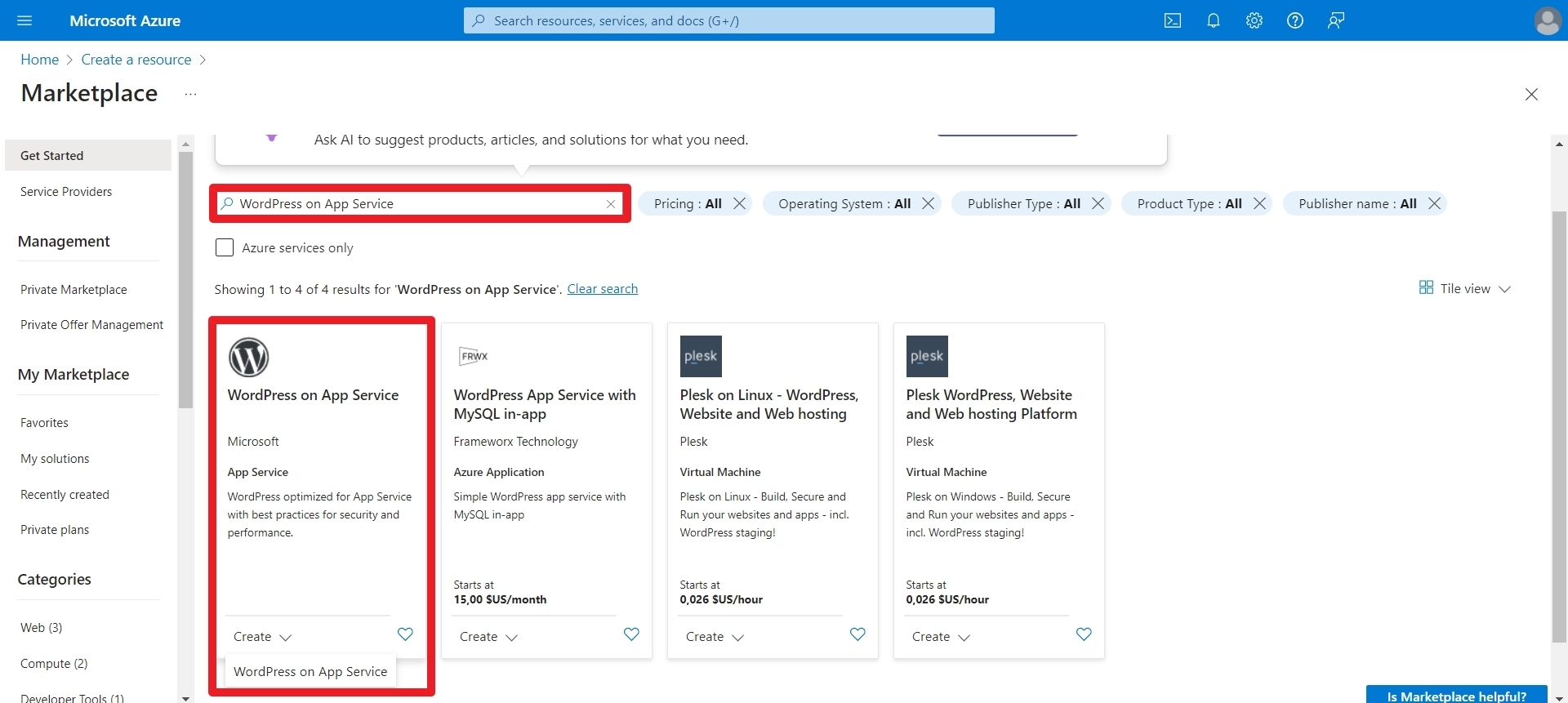Click the FRWX logo on the second card
The width and height of the screenshot is (1568, 703).
pos(474,357)
